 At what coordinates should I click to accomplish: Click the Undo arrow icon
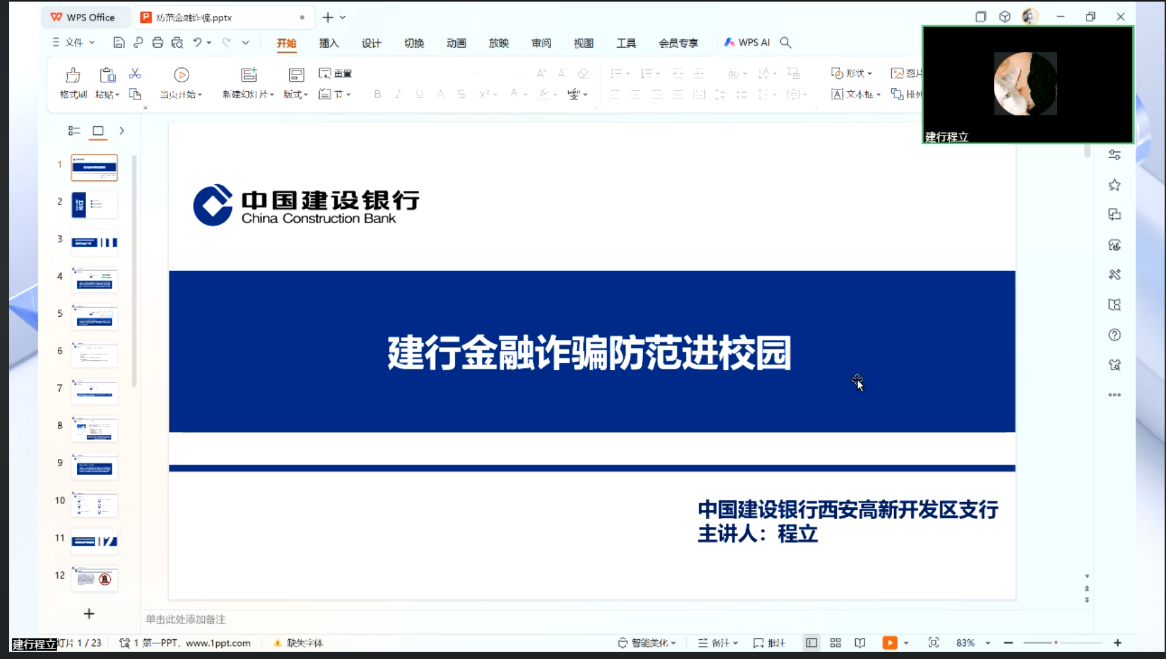click(197, 42)
